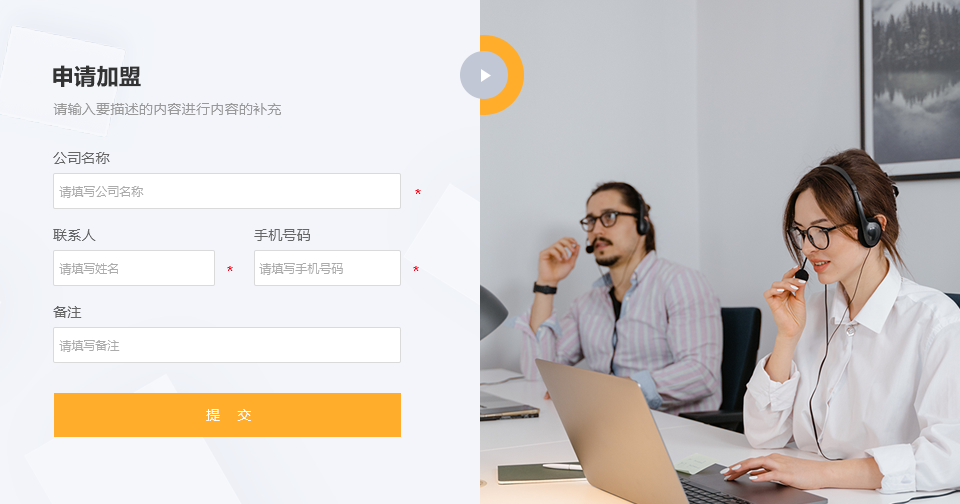960x504 pixels.
Task: Click into the 请填写姓名 contact name field
Action: click(133, 268)
